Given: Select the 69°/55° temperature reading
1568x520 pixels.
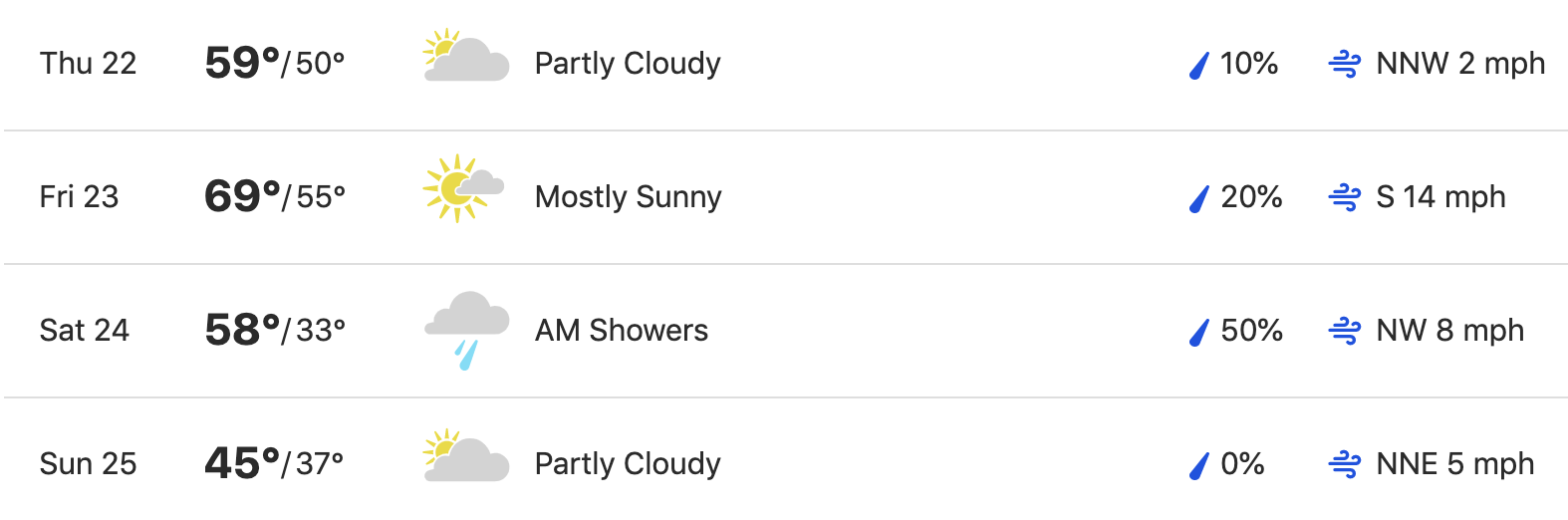Looking at the screenshot, I should click(x=275, y=196).
